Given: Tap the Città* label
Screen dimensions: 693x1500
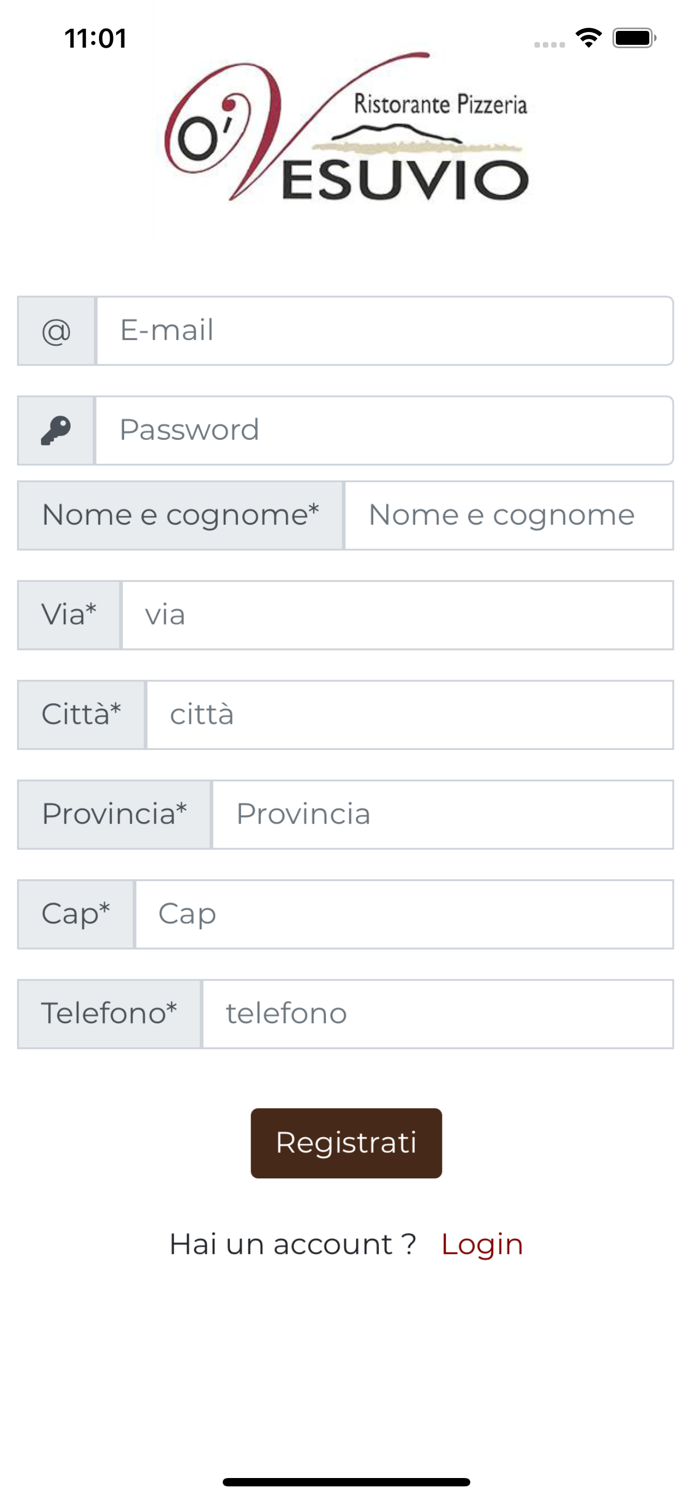Looking at the screenshot, I should pos(81,715).
